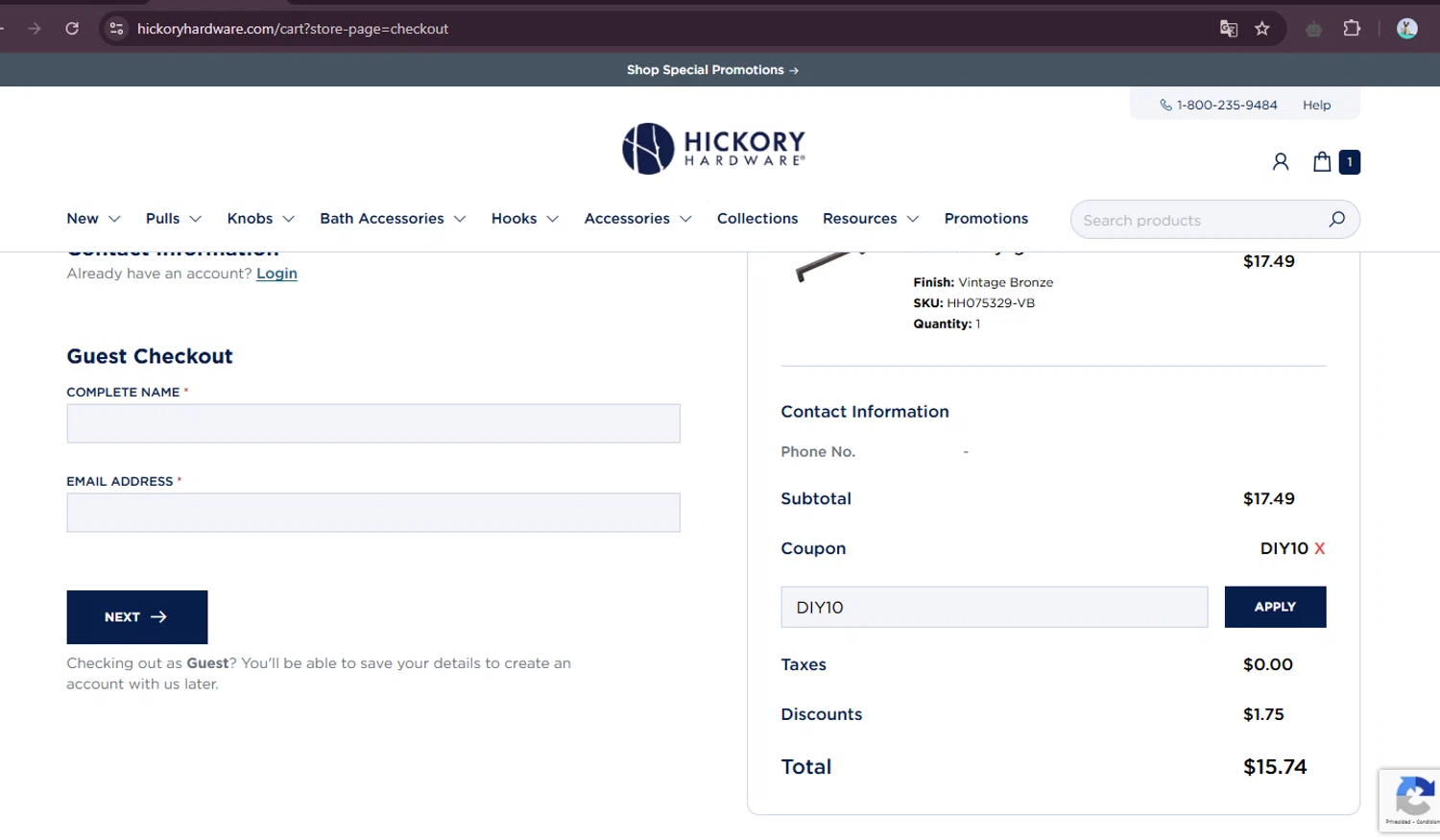Remove the DIY10 coupon with red X
The width and height of the screenshot is (1440, 840).
(1319, 548)
